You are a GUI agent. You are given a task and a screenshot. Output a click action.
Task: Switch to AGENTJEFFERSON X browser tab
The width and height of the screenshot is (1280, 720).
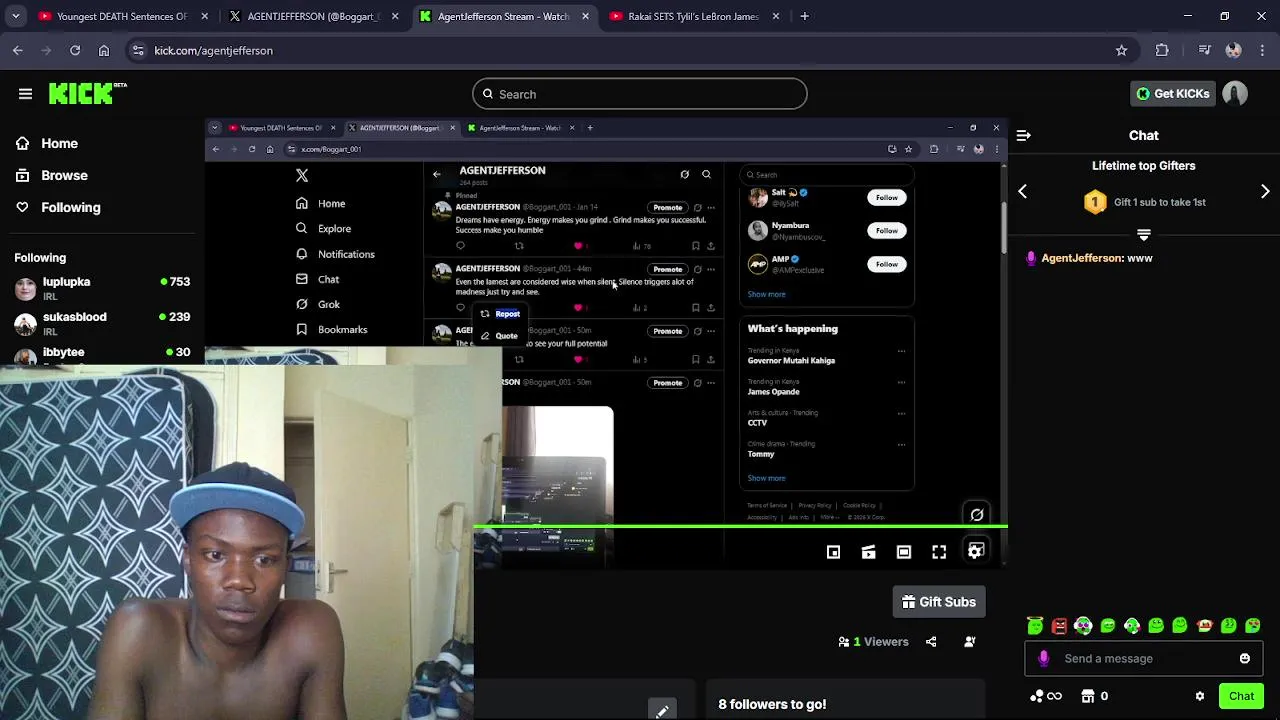tap(311, 16)
